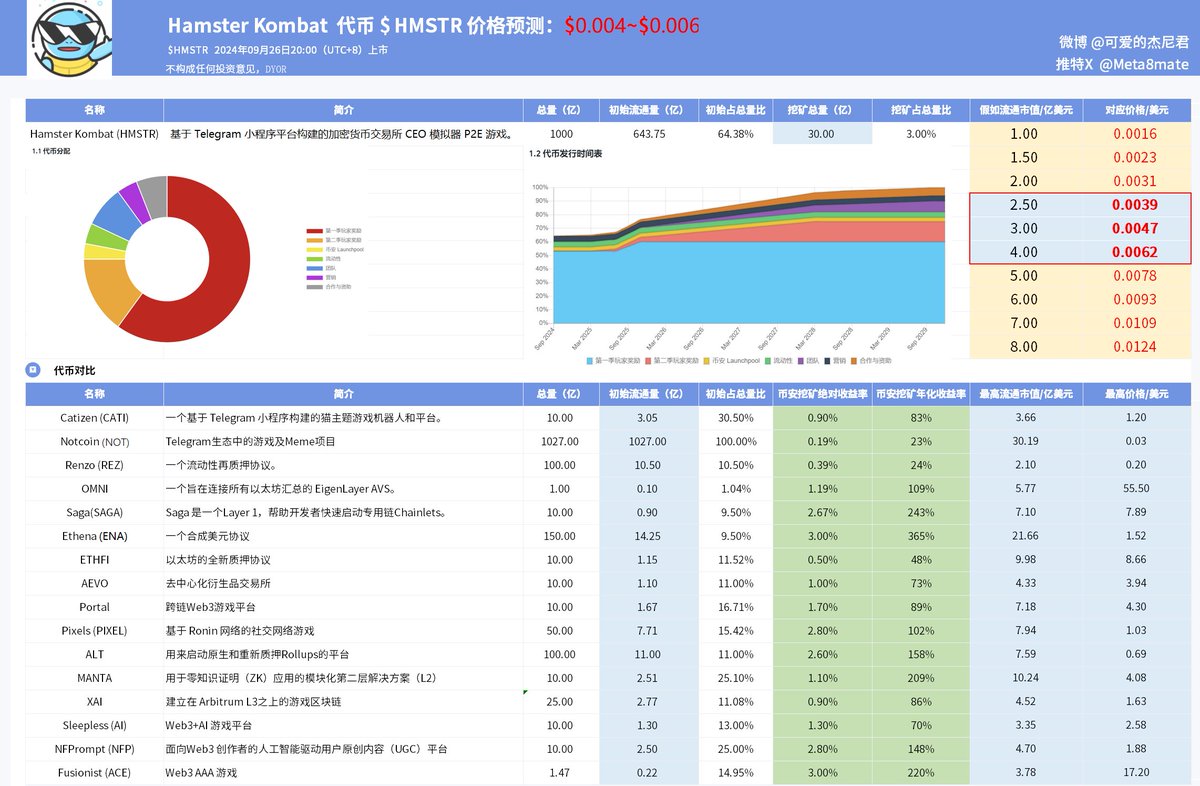Select the 对应价格/美元 column header
This screenshot has height=786, width=1200.
(1136, 110)
